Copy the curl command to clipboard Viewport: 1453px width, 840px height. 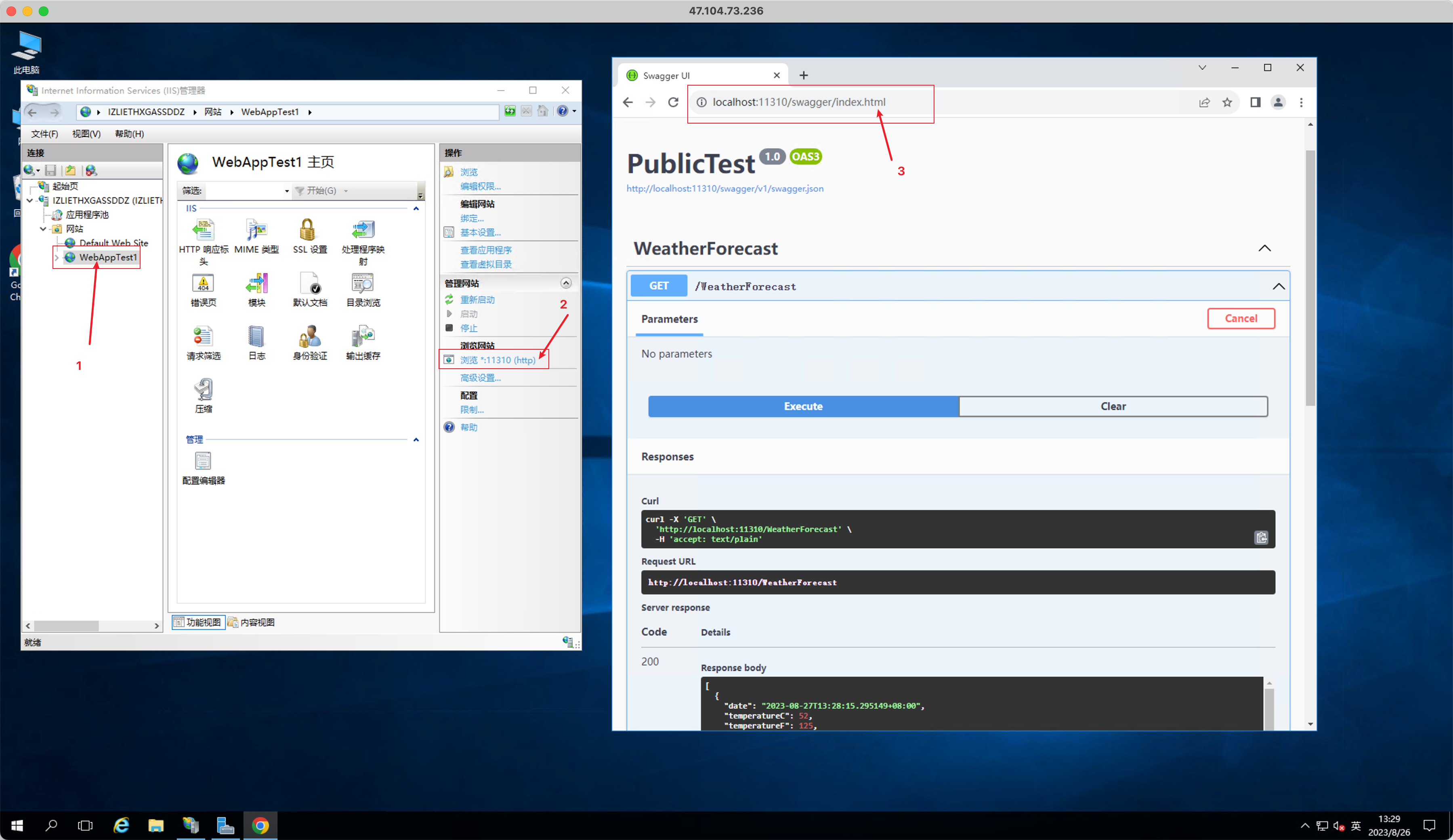tap(1261, 538)
